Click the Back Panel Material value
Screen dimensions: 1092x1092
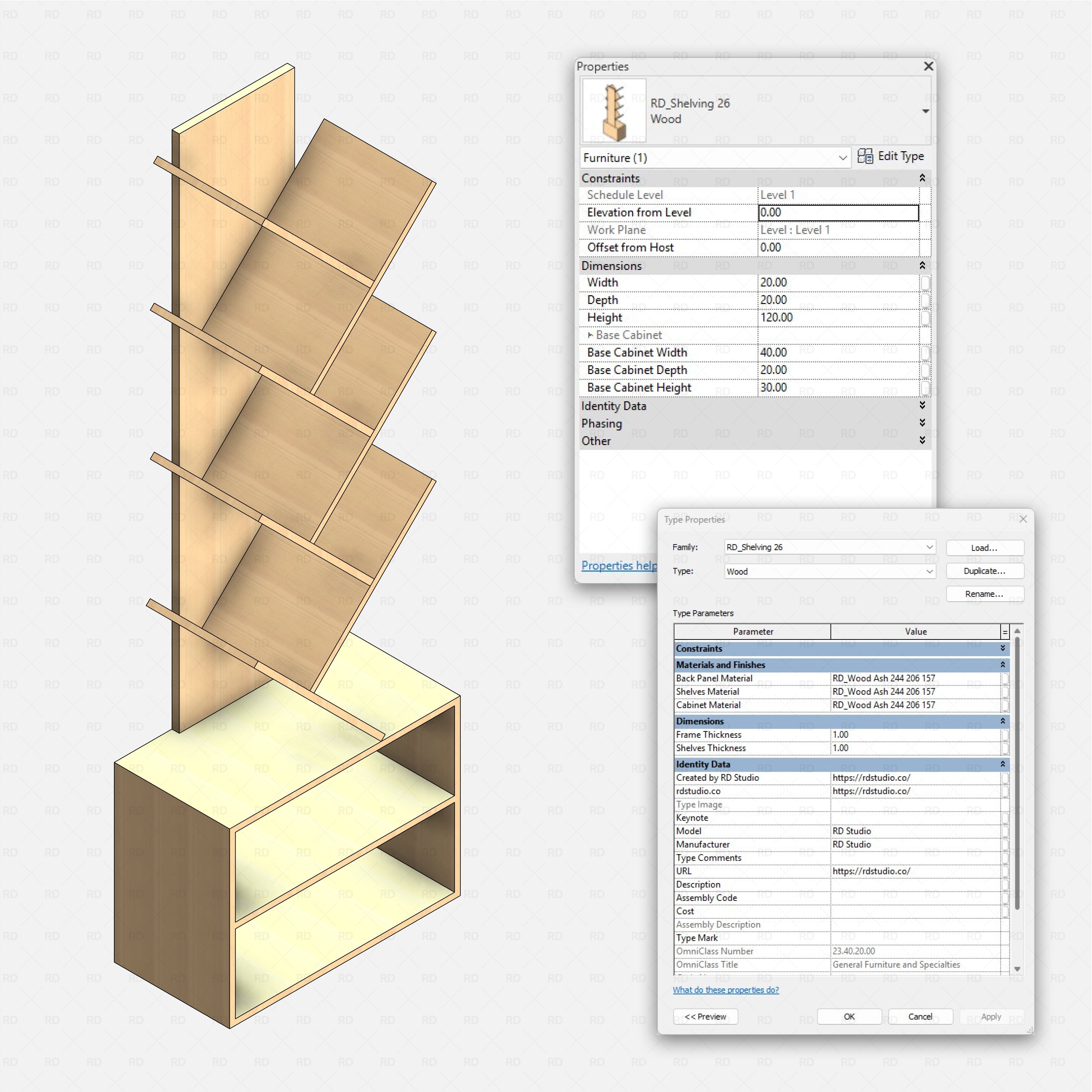click(915, 678)
